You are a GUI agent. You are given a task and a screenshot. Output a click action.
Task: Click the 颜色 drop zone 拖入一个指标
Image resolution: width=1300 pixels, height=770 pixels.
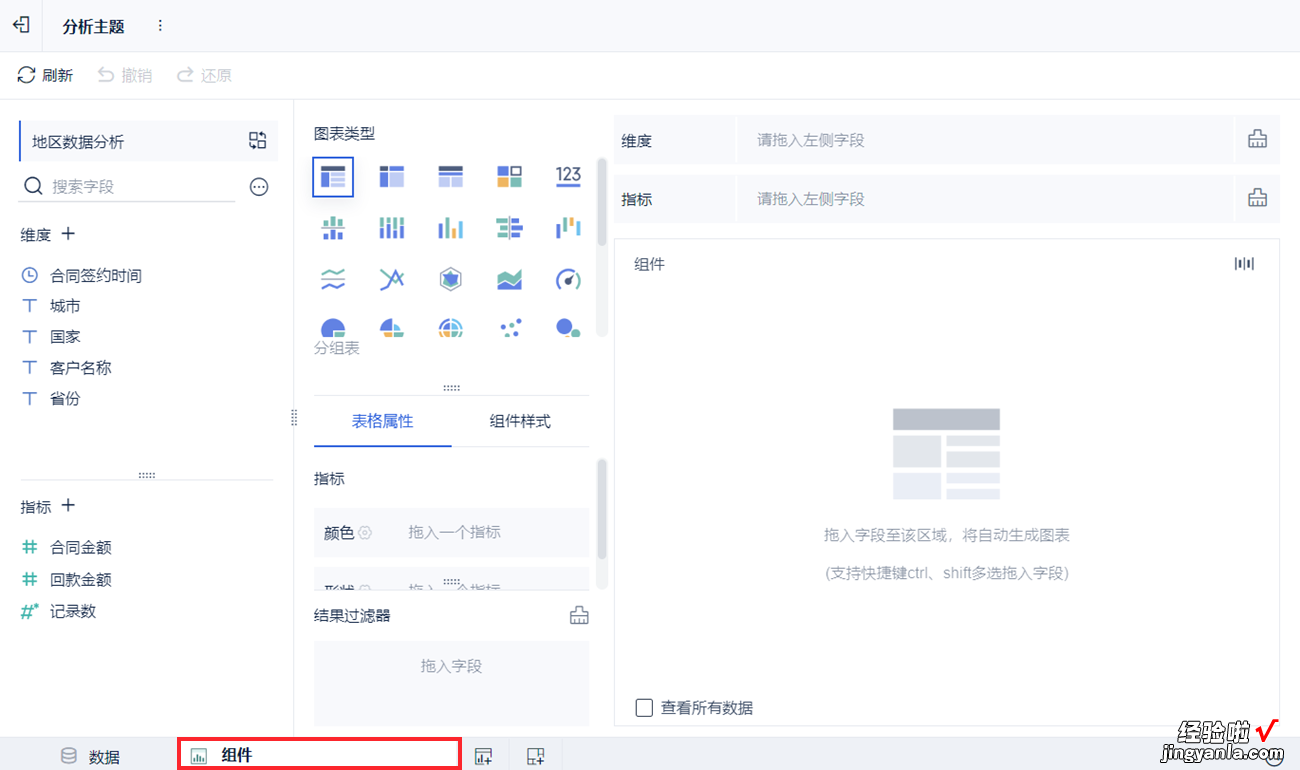point(454,532)
